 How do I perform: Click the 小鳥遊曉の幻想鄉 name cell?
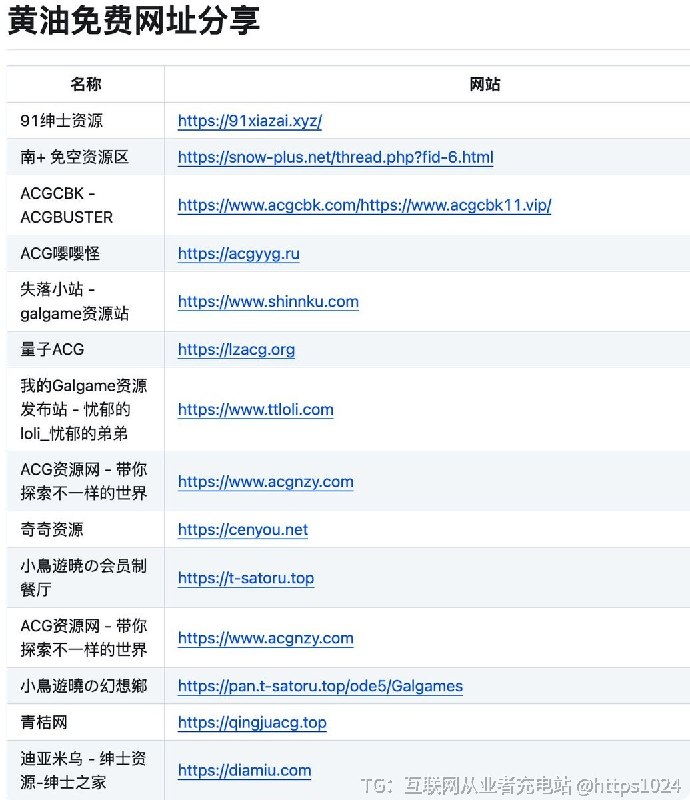tap(84, 686)
